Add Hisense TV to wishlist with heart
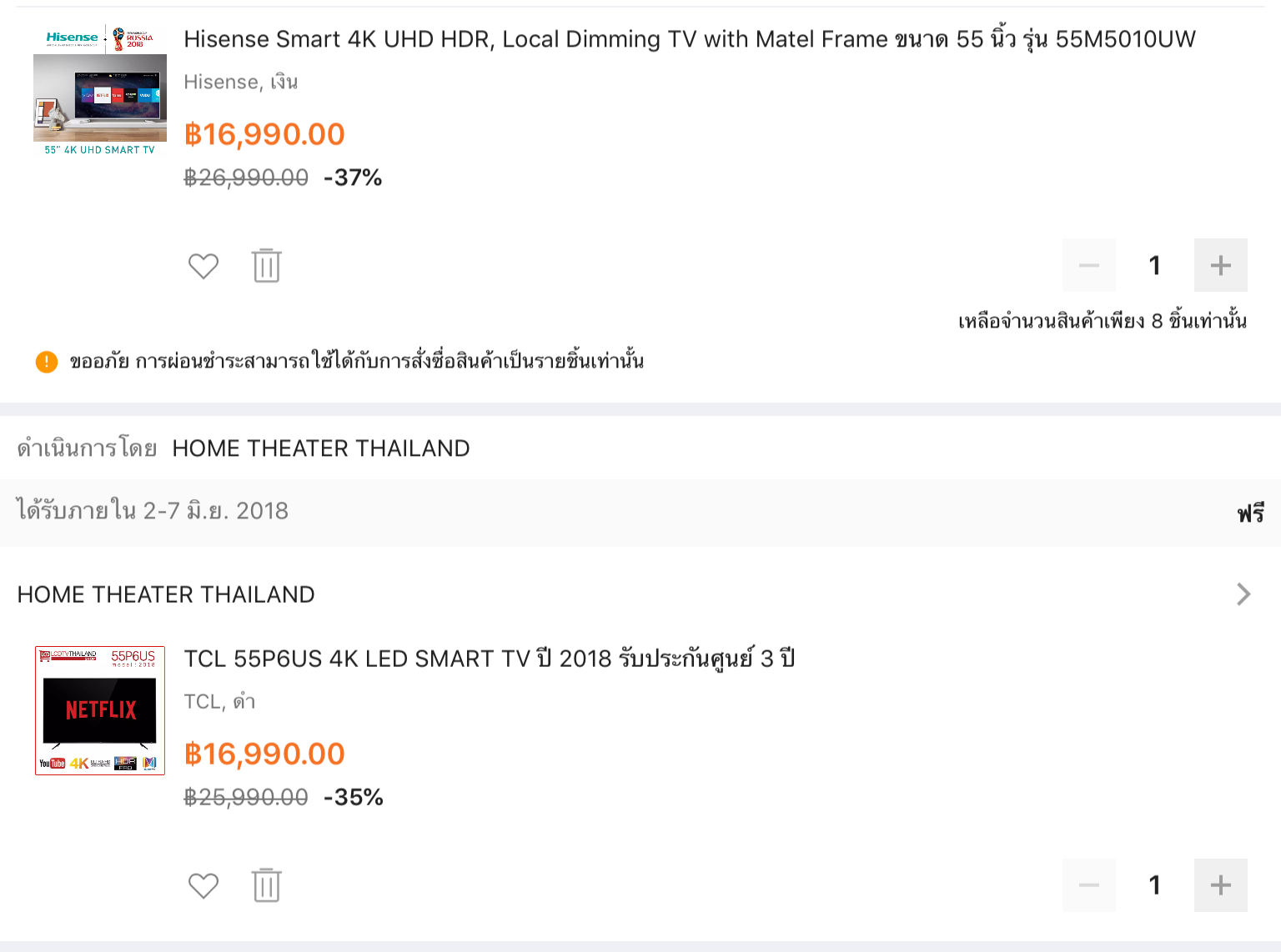Viewport: 1281px width, 952px height. (x=203, y=266)
